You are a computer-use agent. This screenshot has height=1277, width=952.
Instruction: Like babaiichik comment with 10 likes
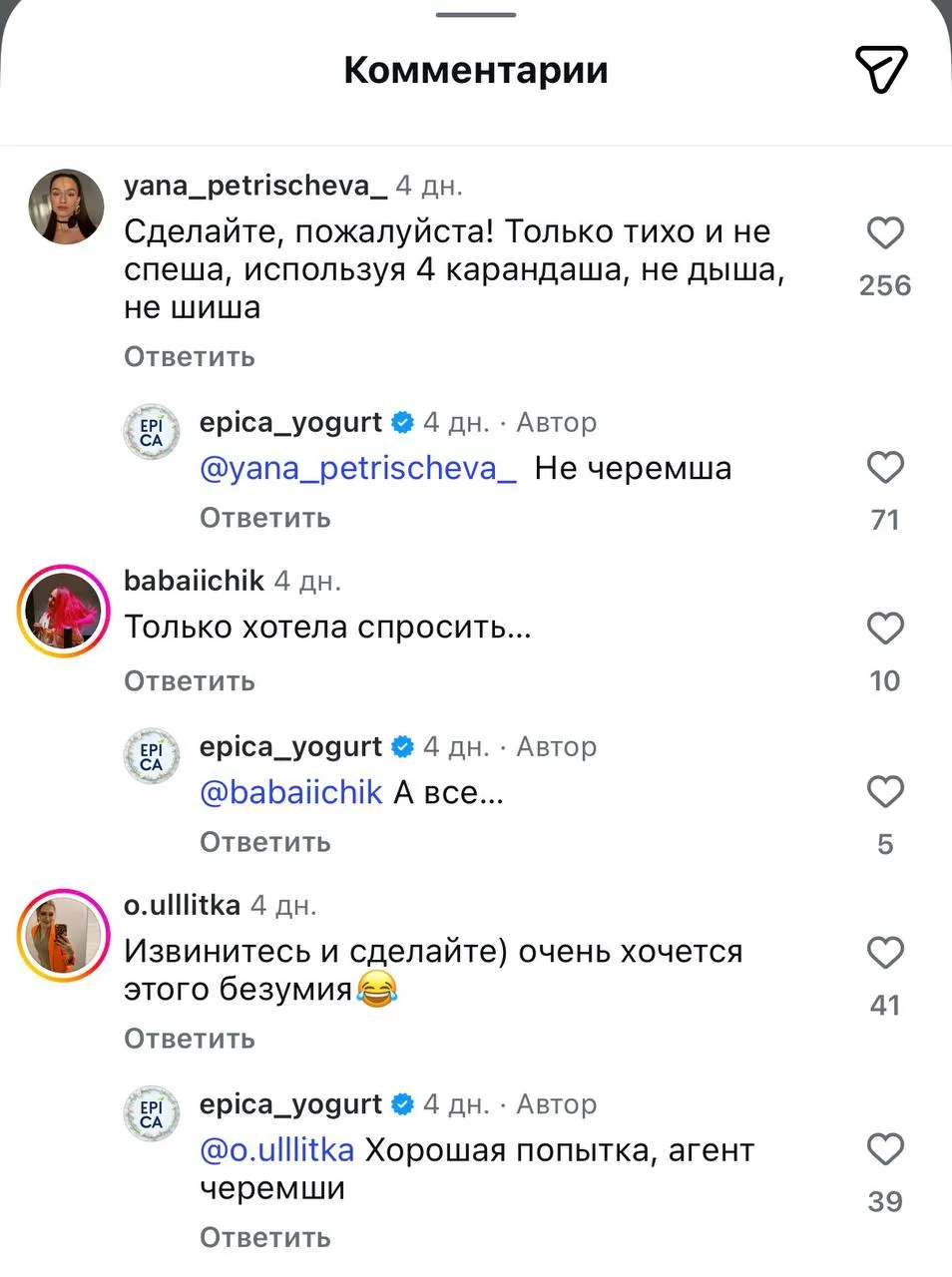(885, 629)
